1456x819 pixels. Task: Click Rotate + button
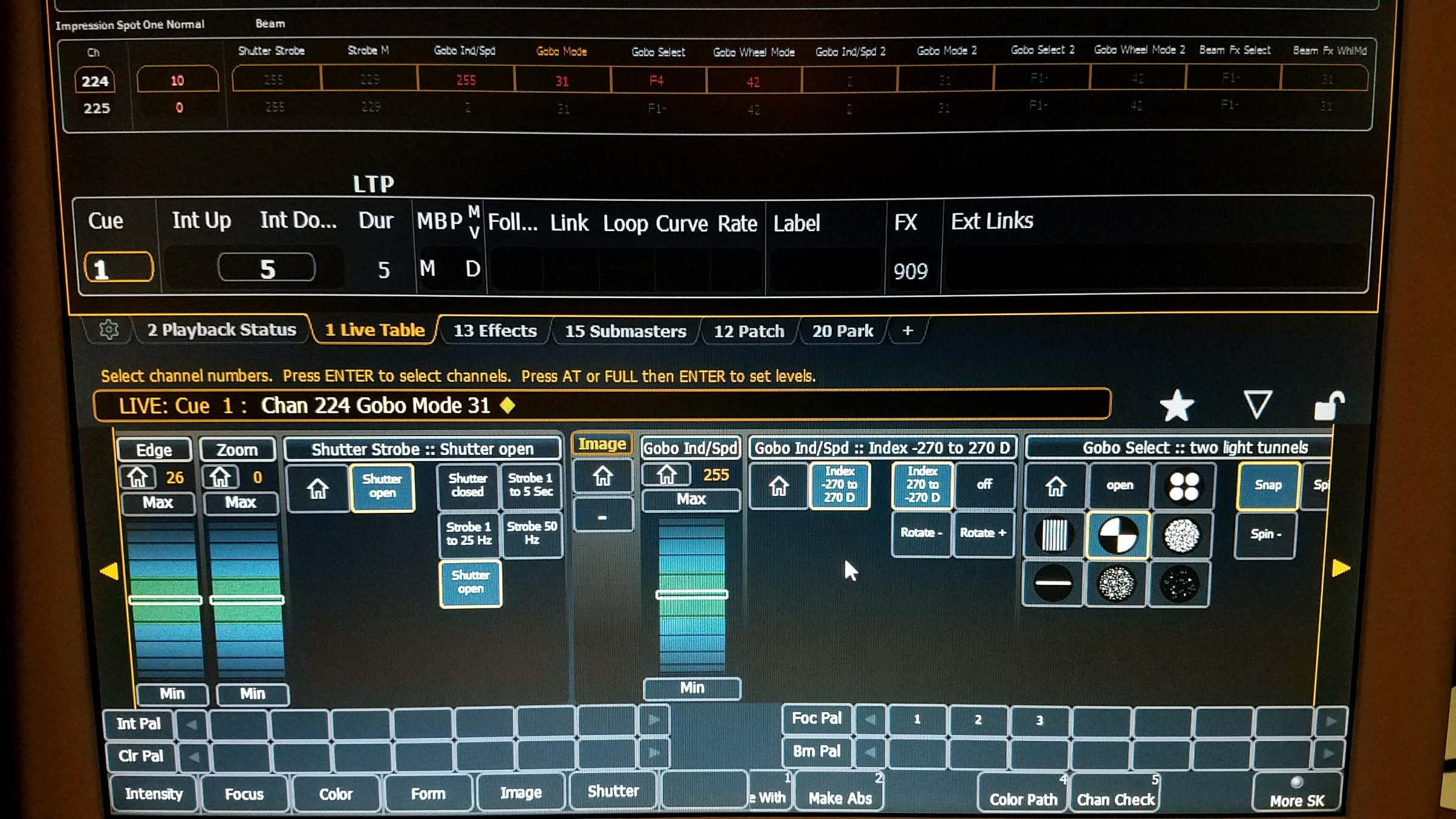983,533
